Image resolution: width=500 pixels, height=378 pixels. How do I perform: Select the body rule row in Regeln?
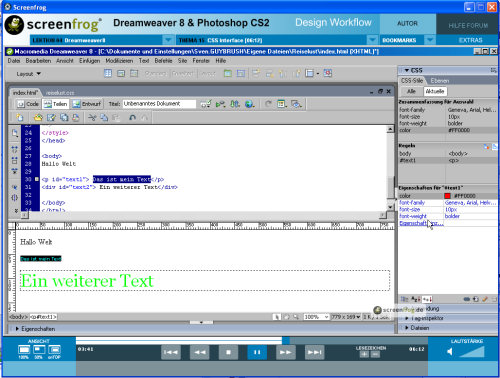447,154
